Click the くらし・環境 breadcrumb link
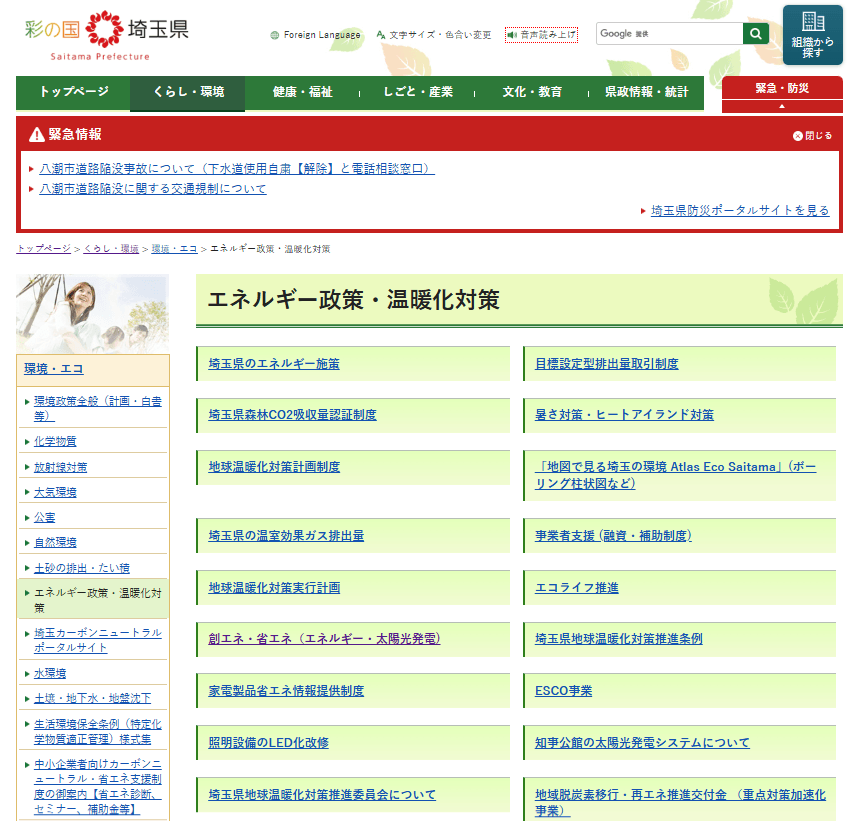 pos(111,248)
